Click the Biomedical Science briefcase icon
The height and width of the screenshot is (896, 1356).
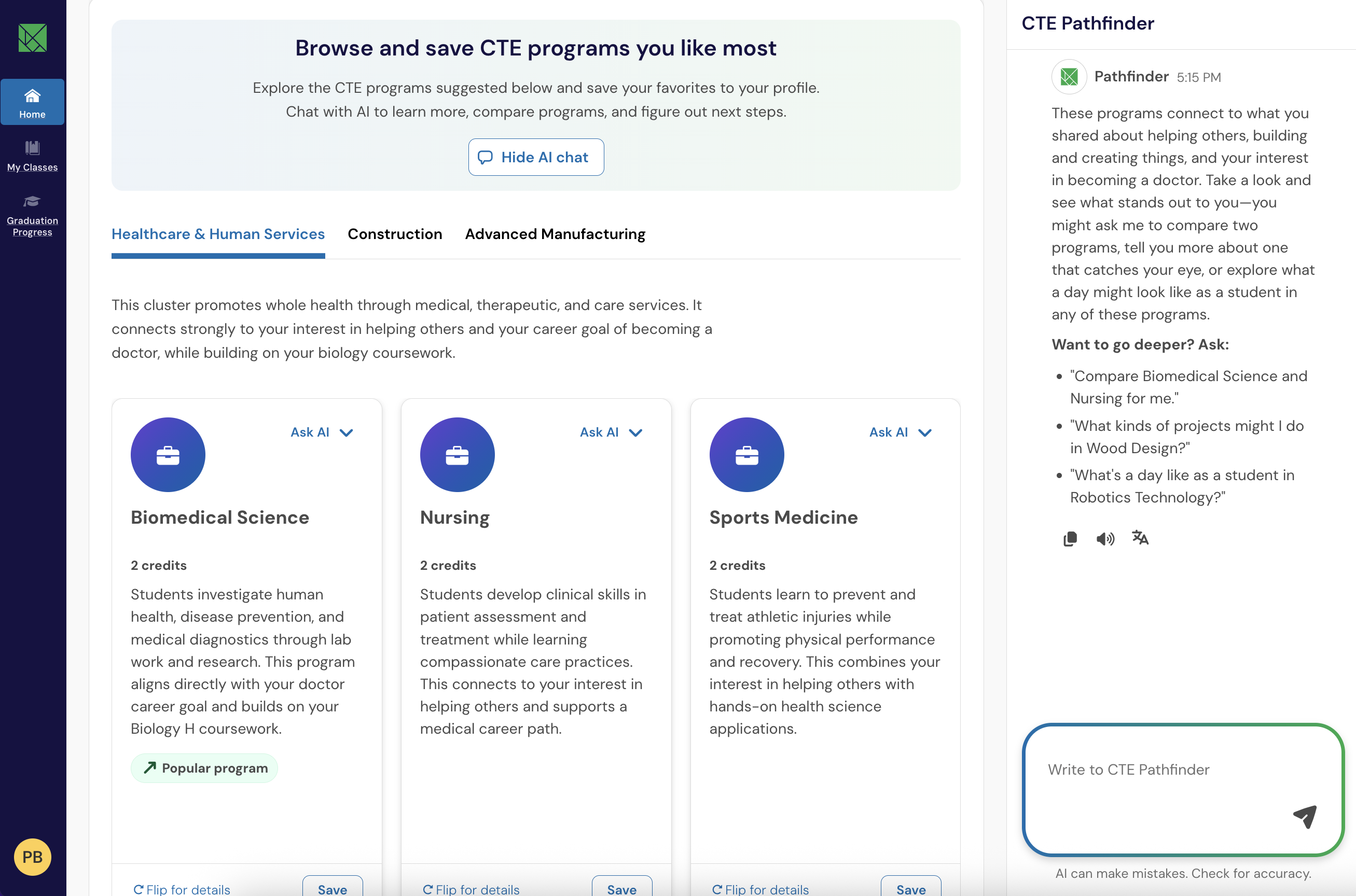click(x=168, y=455)
